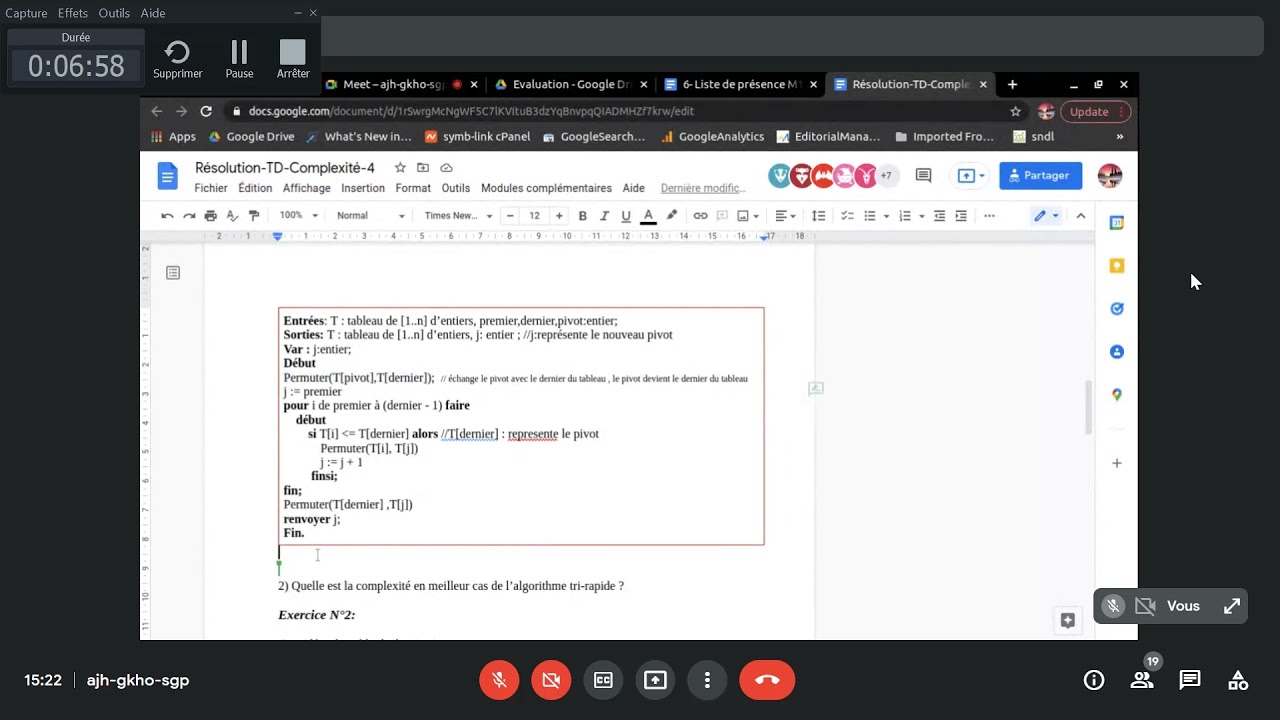
Task: Click the Partager button
Action: click(1040, 175)
